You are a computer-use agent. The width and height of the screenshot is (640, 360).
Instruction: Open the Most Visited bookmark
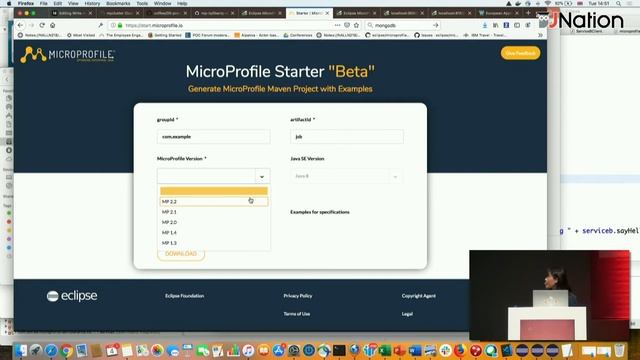point(81,35)
